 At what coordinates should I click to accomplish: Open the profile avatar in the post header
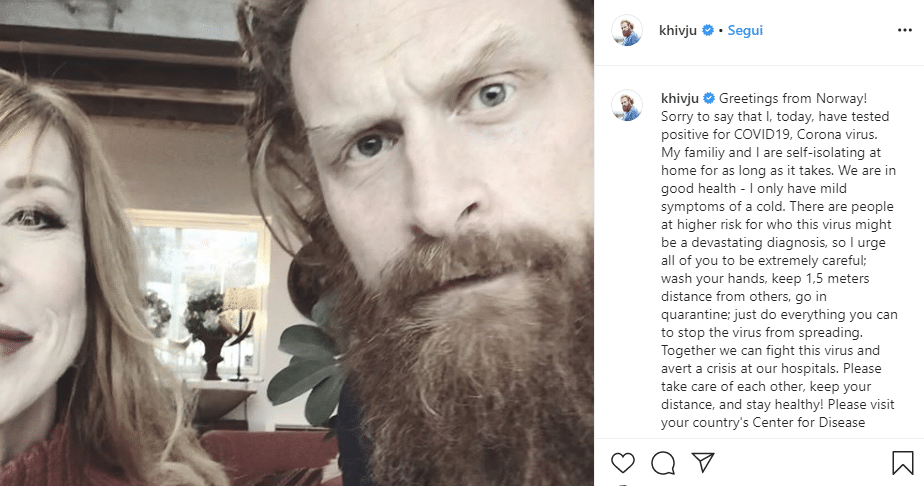[x=627, y=31]
